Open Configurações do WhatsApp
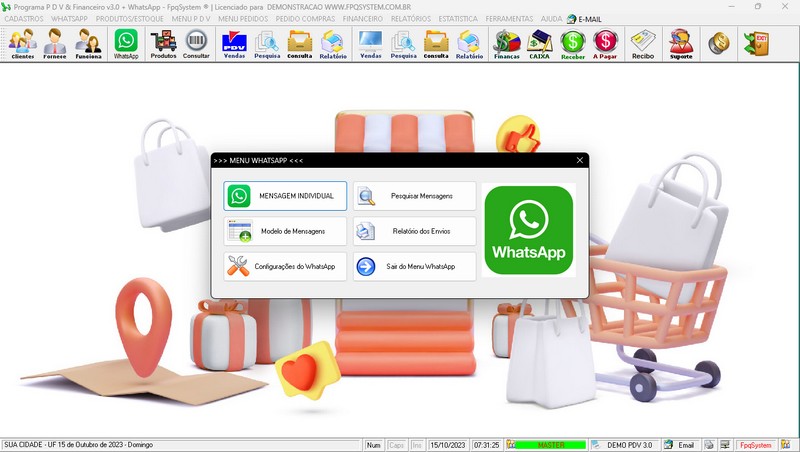 pos(285,266)
